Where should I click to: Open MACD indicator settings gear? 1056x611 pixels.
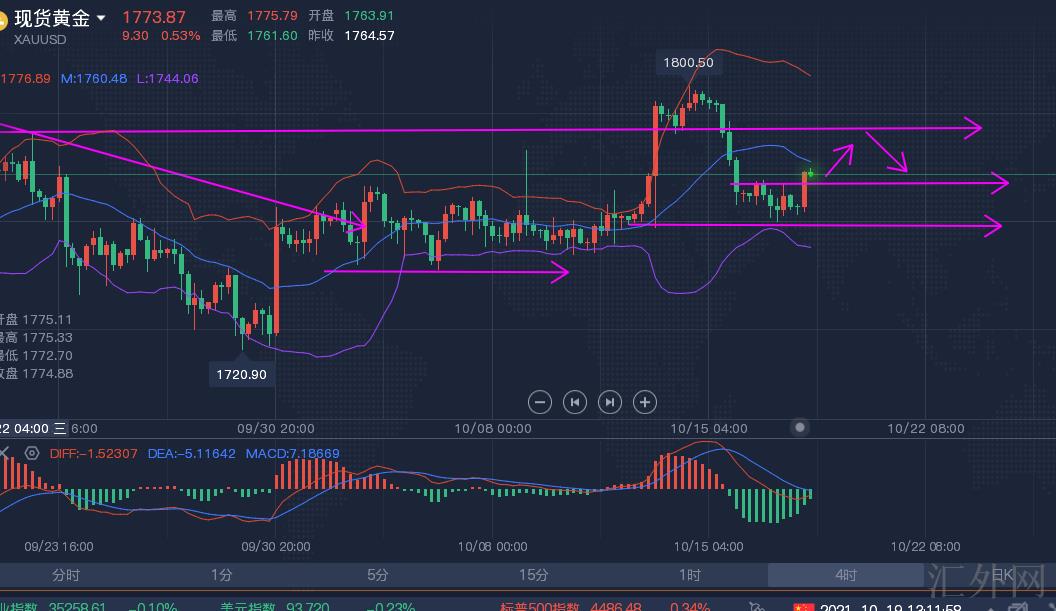pos(32,453)
